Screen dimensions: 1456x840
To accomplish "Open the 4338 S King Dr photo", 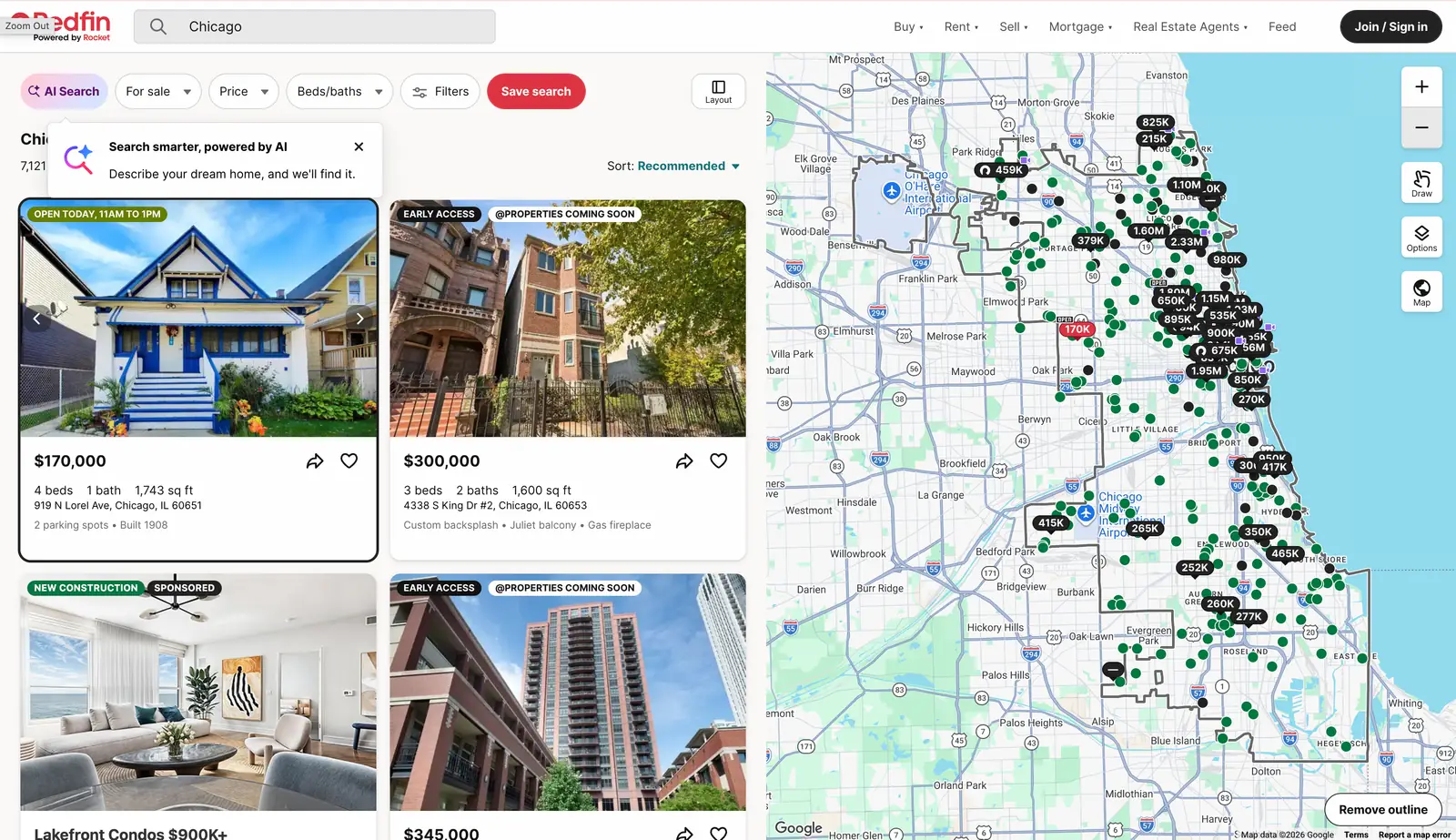I will (x=568, y=319).
